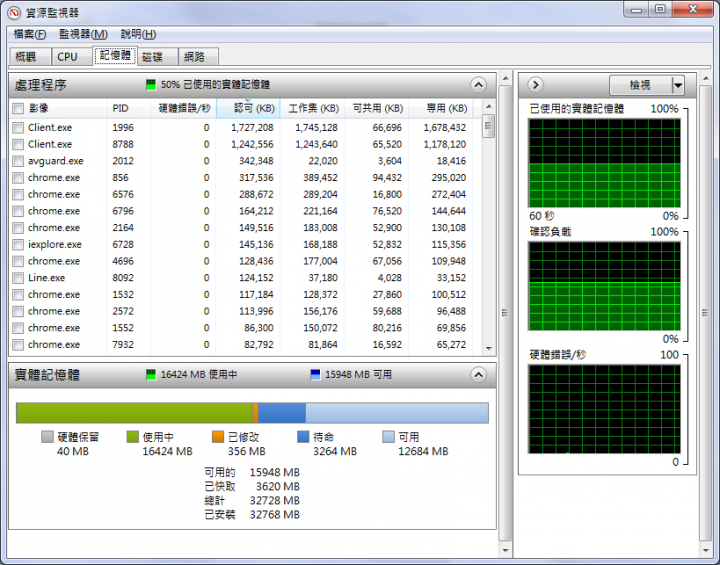Click process list scroll down arrow
This screenshot has width=720, height=565.
[489, 349]
